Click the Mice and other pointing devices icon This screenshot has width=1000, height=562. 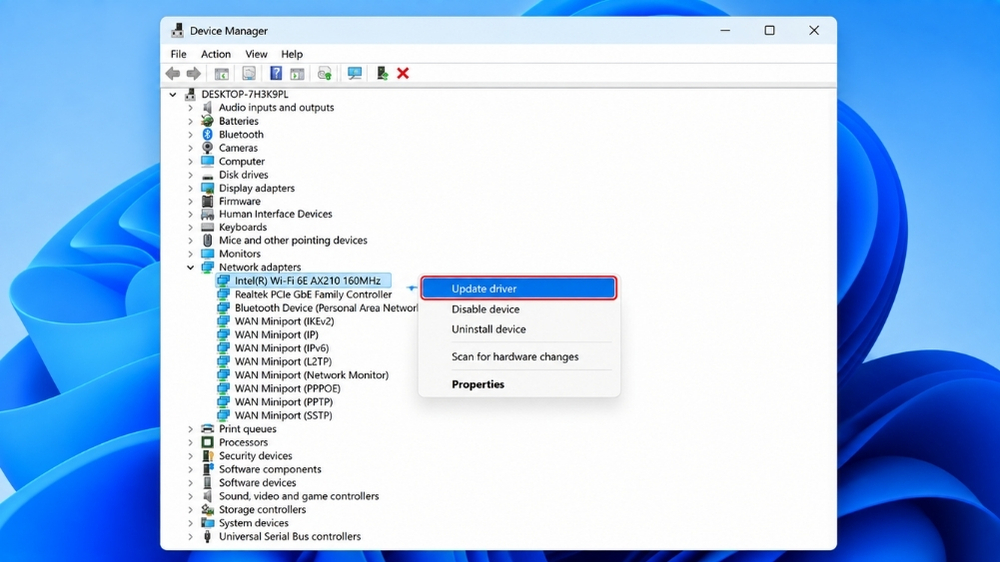click(x=207, y=240)
